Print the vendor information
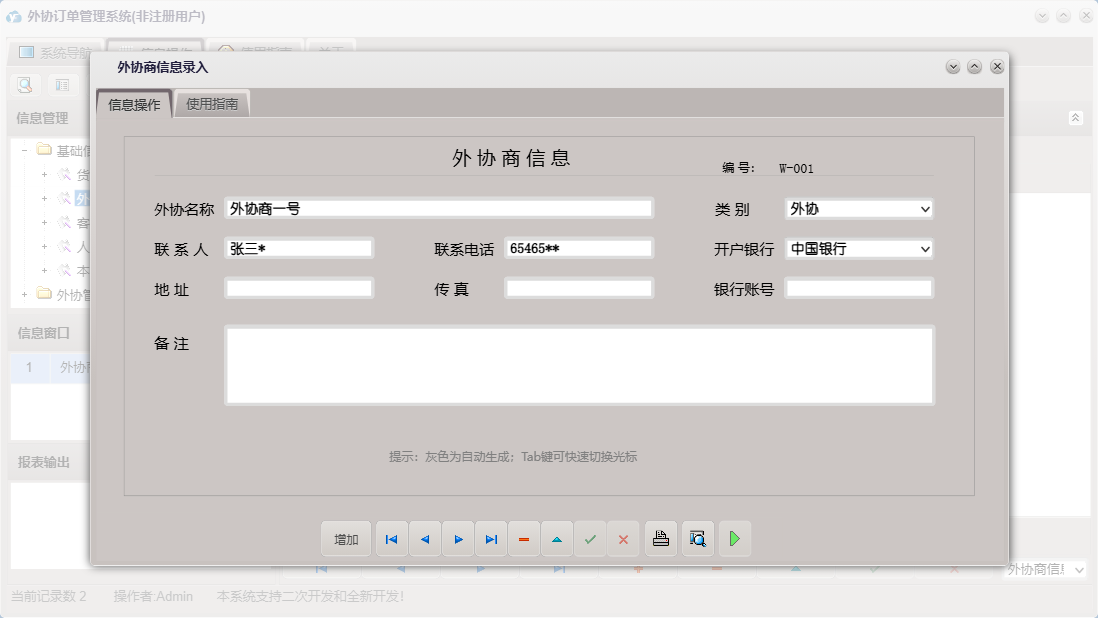Screen dimensions: 1098x618 (660, 539)
